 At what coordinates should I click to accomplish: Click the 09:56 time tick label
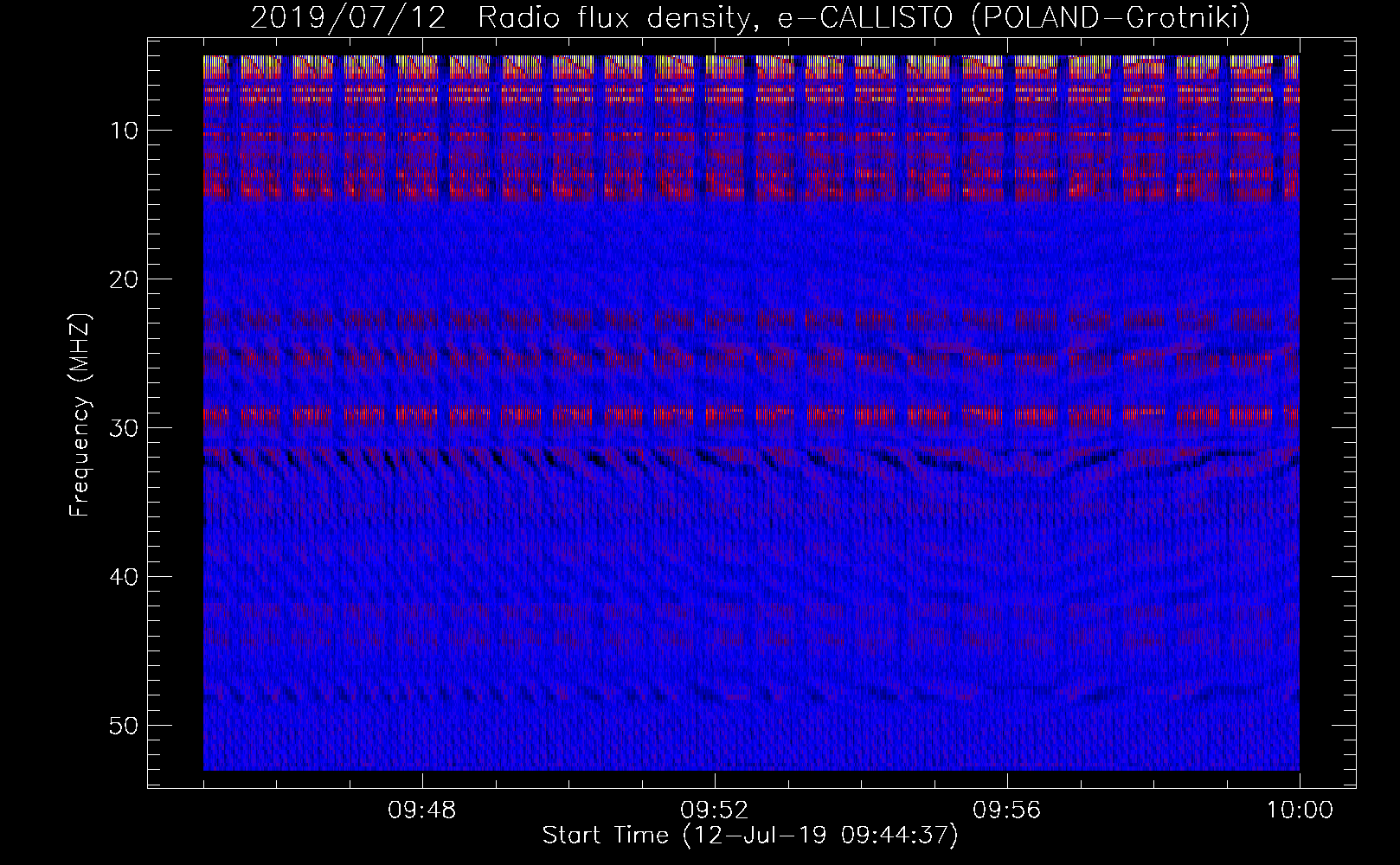click(1006, 811)
